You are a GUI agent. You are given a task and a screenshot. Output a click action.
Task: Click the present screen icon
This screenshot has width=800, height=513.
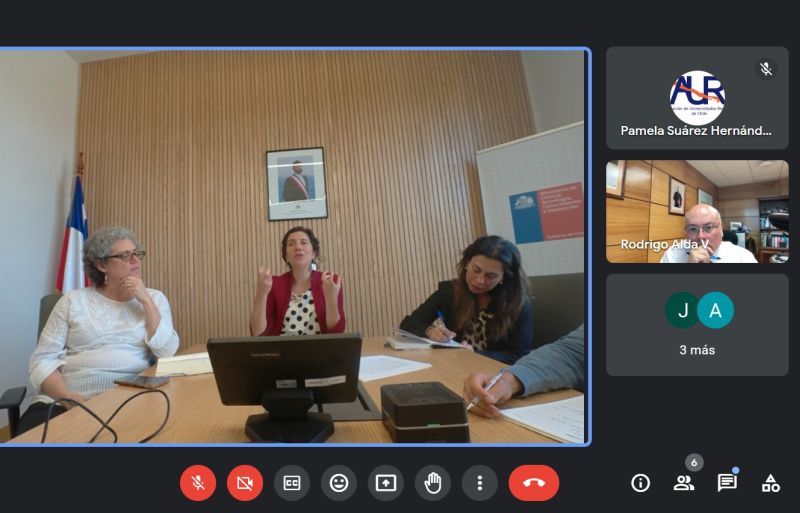(386, 483)
